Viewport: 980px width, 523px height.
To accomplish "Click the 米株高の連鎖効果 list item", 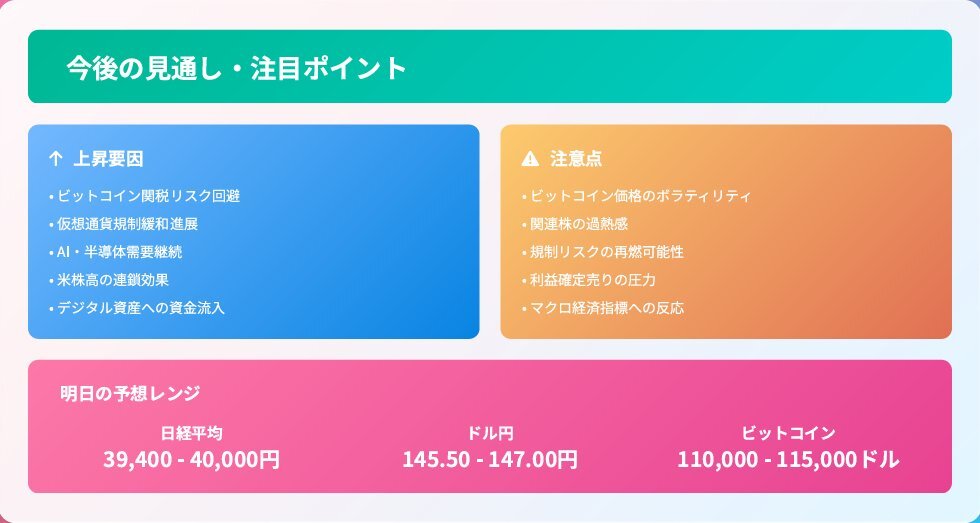I will 109,280.
